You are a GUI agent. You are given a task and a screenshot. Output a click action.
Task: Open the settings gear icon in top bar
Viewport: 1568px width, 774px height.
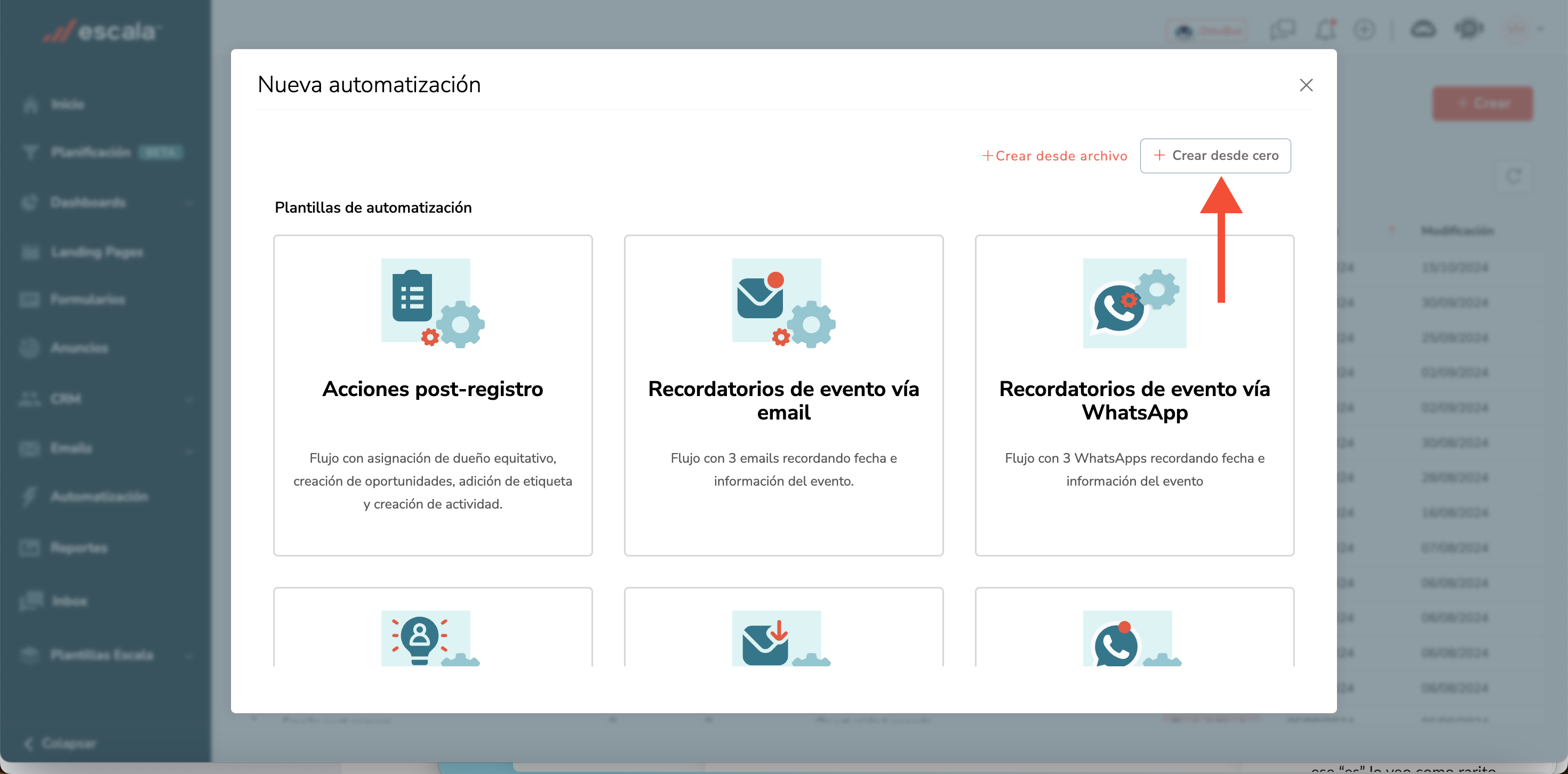1469,29
